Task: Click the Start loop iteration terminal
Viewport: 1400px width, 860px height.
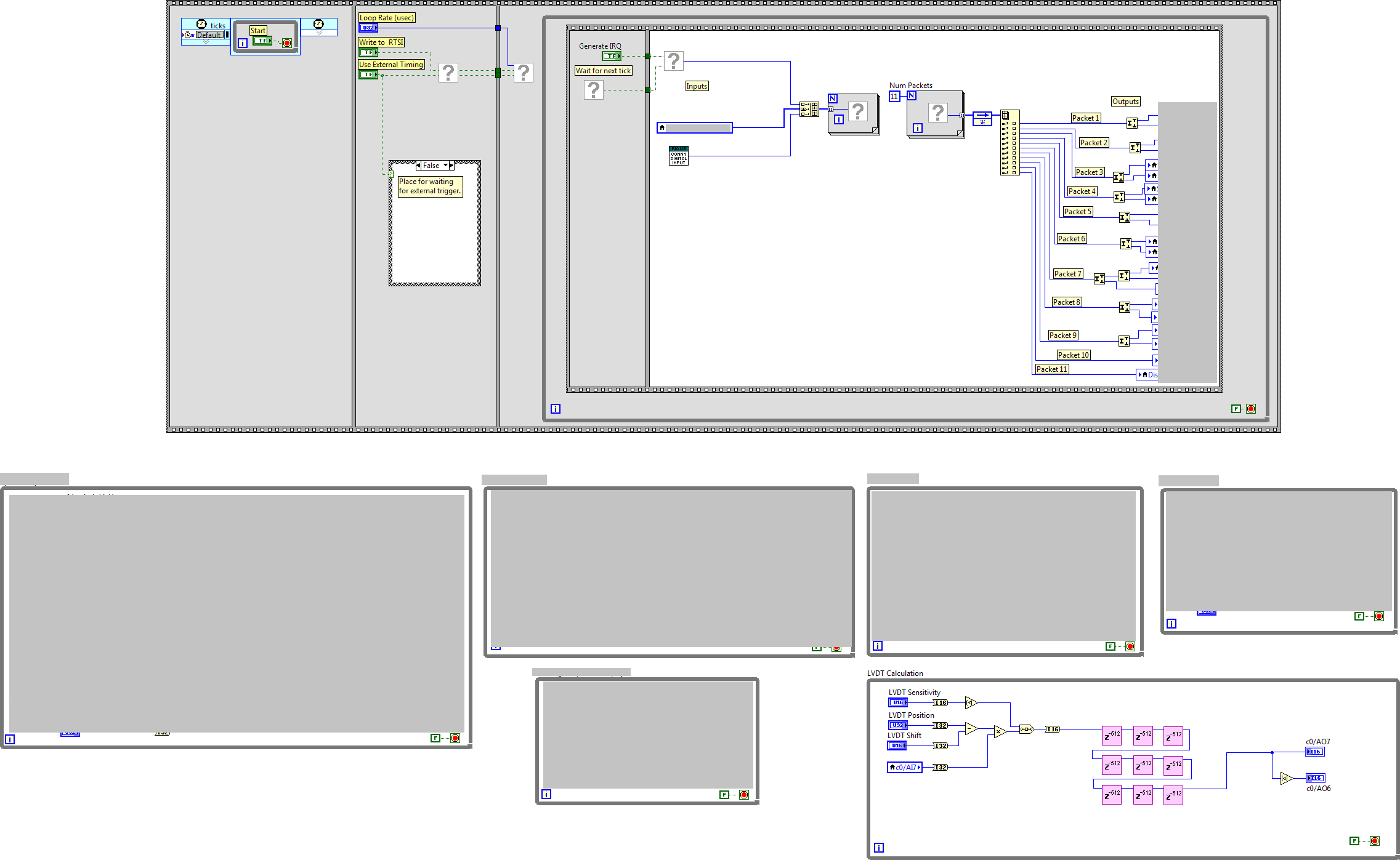Action: (243, 43)
